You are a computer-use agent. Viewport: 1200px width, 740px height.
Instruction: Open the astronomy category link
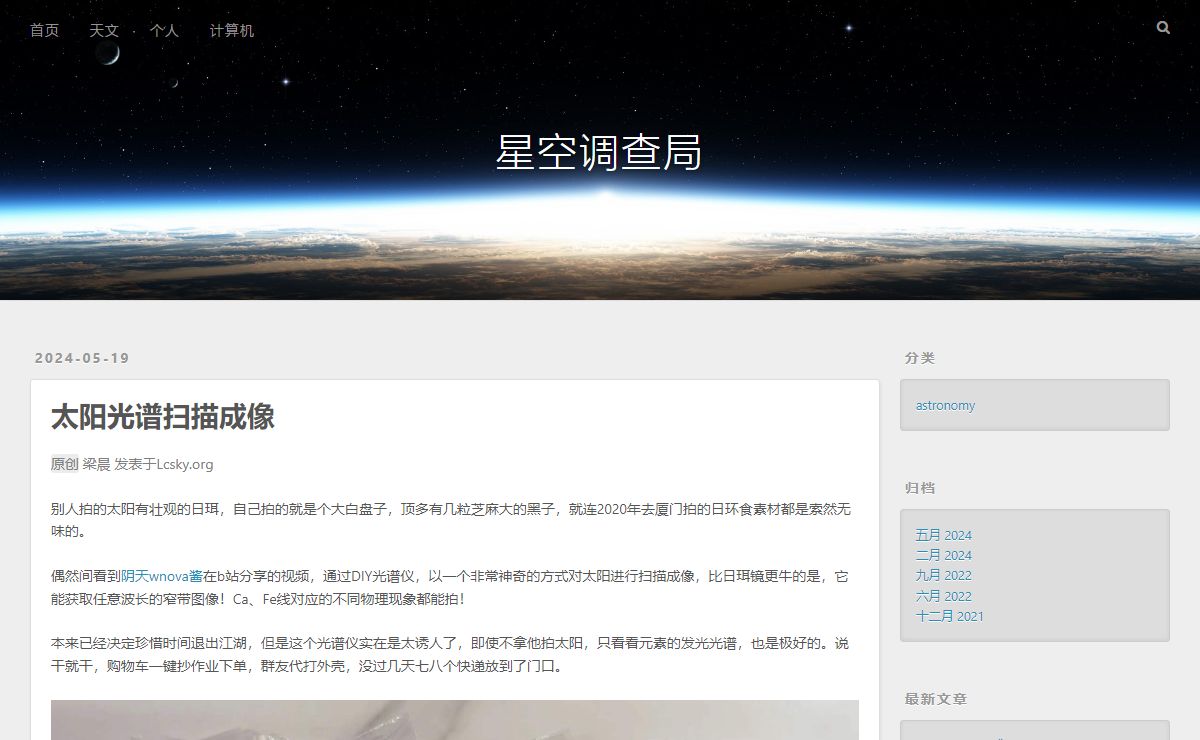945,405
